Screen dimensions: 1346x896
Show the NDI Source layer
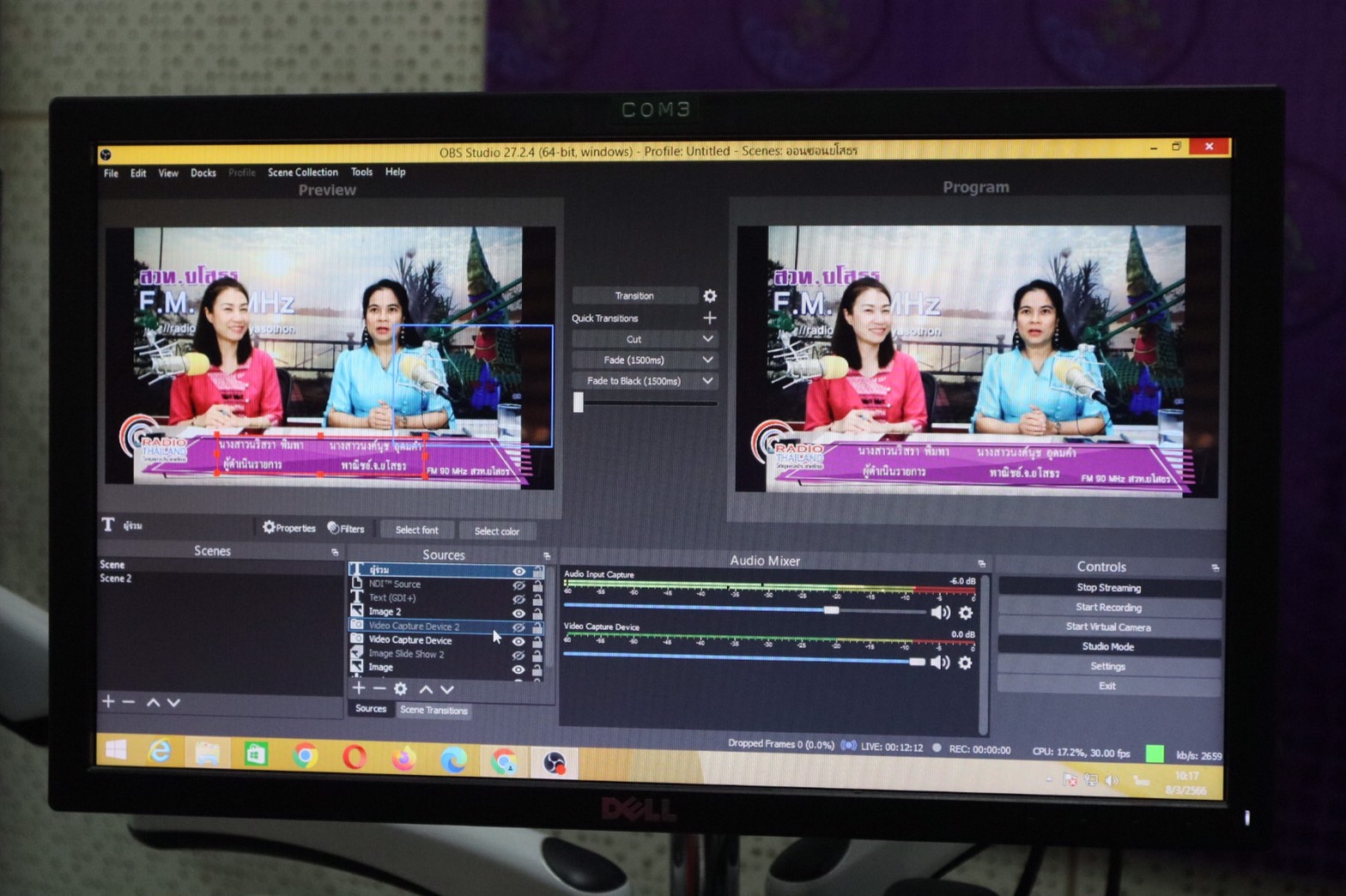(518, 585)
